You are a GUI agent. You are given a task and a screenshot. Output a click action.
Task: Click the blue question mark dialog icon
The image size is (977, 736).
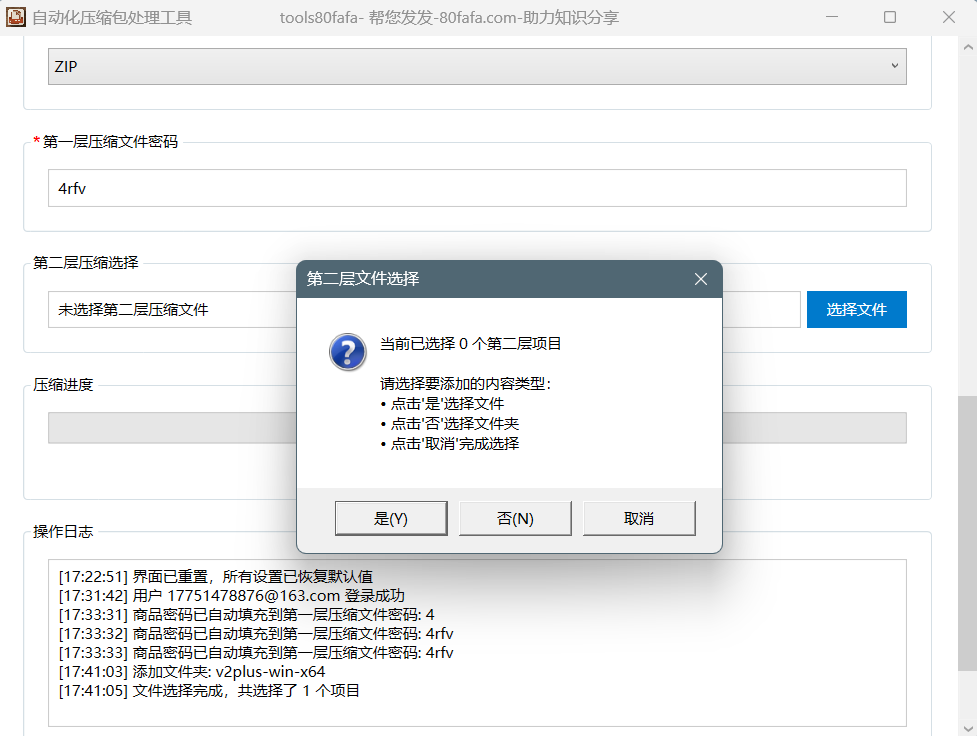[347, 353]
